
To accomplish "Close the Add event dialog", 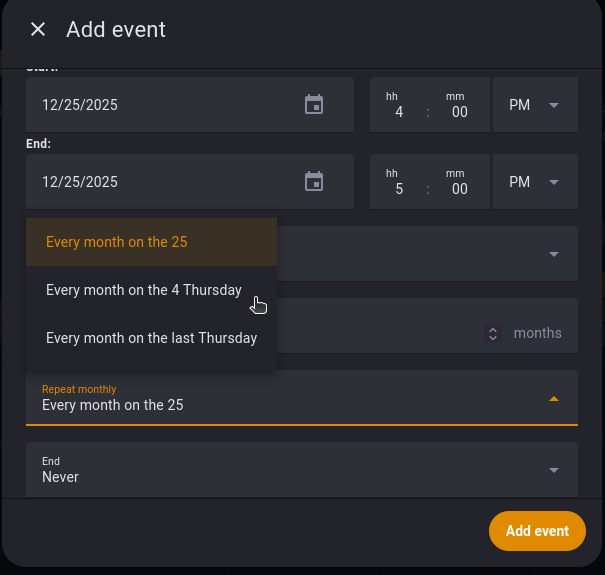I will coord(38,30).
